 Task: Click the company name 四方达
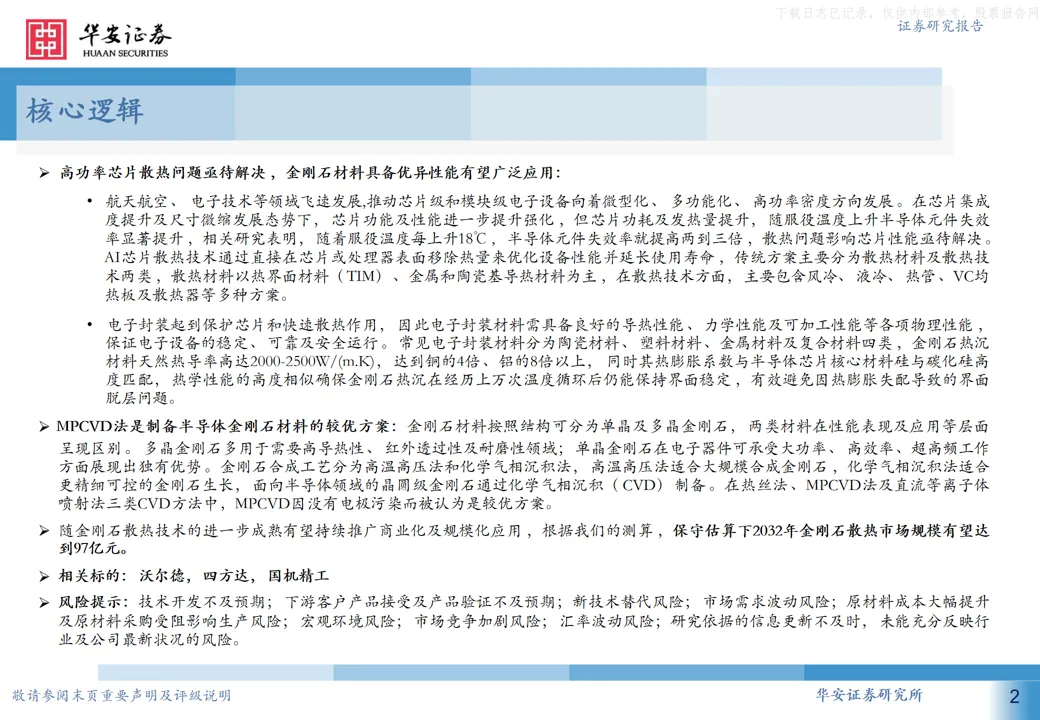click(x=226, y=575)
